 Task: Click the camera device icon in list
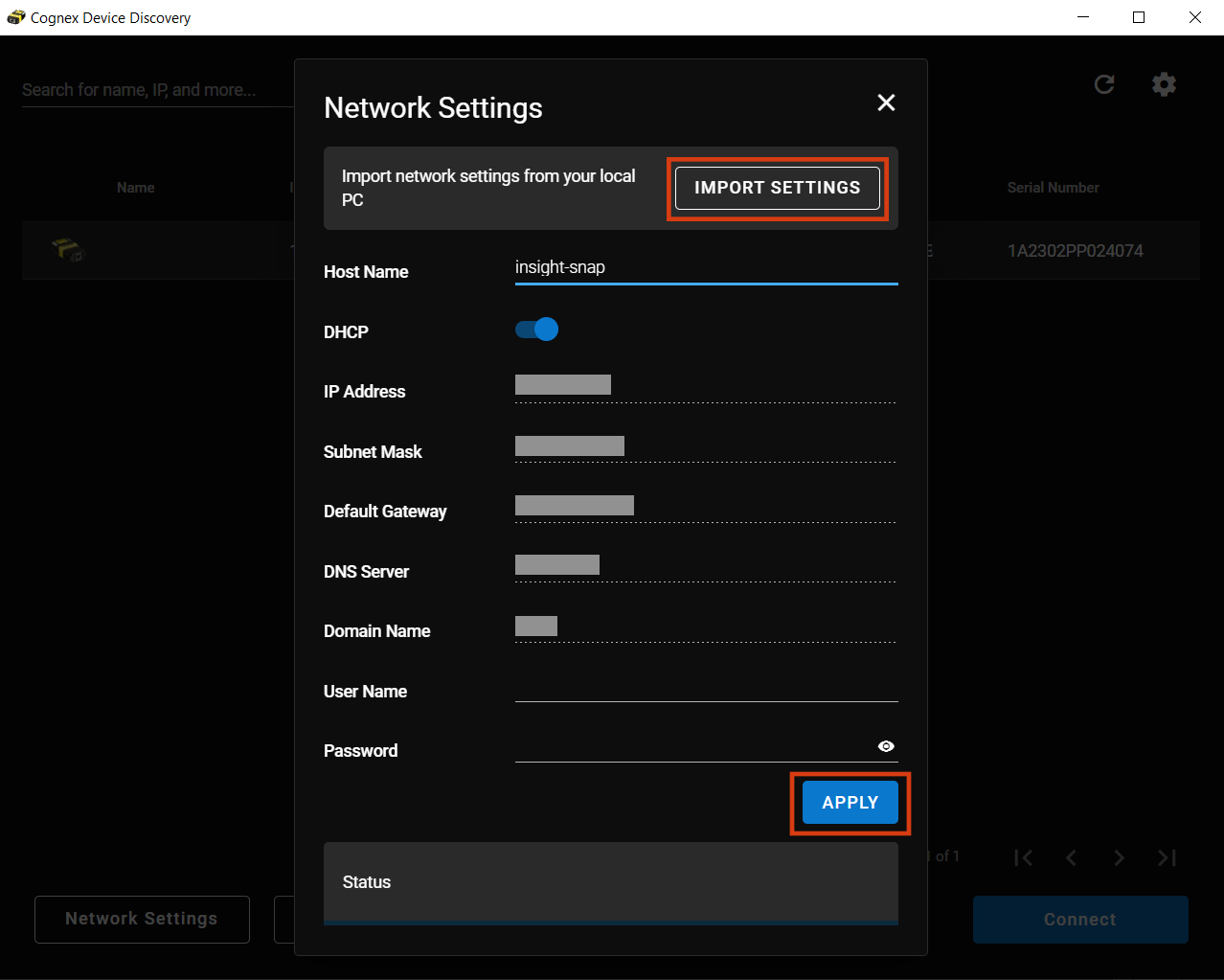68,250
